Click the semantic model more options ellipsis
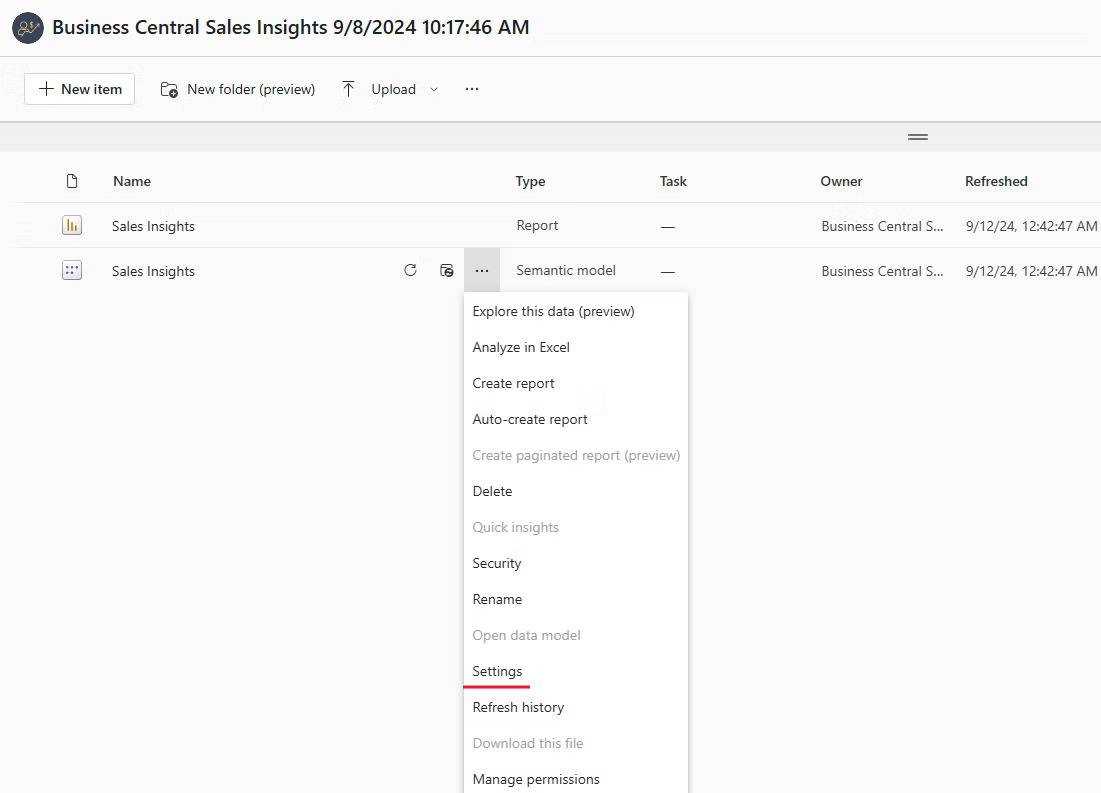The width and height of the screenshot is (1101, 793). coord(482,270)
